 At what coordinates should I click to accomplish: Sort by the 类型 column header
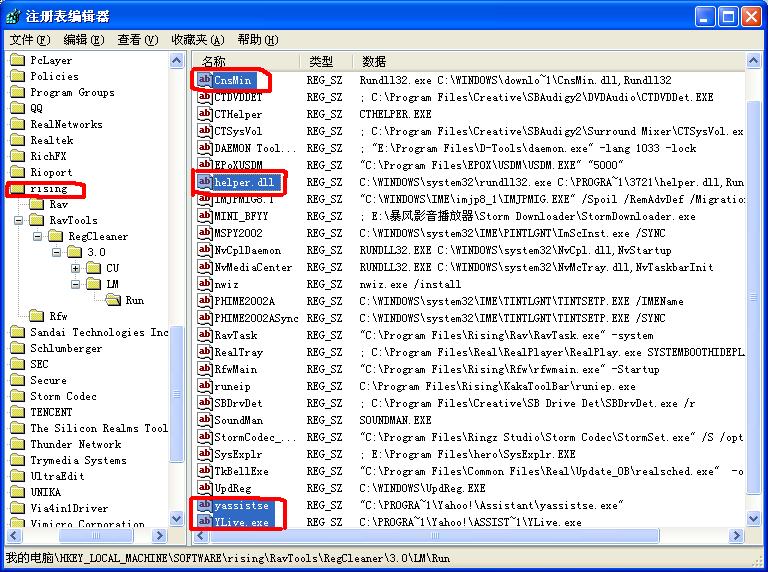tap(326, 61)
